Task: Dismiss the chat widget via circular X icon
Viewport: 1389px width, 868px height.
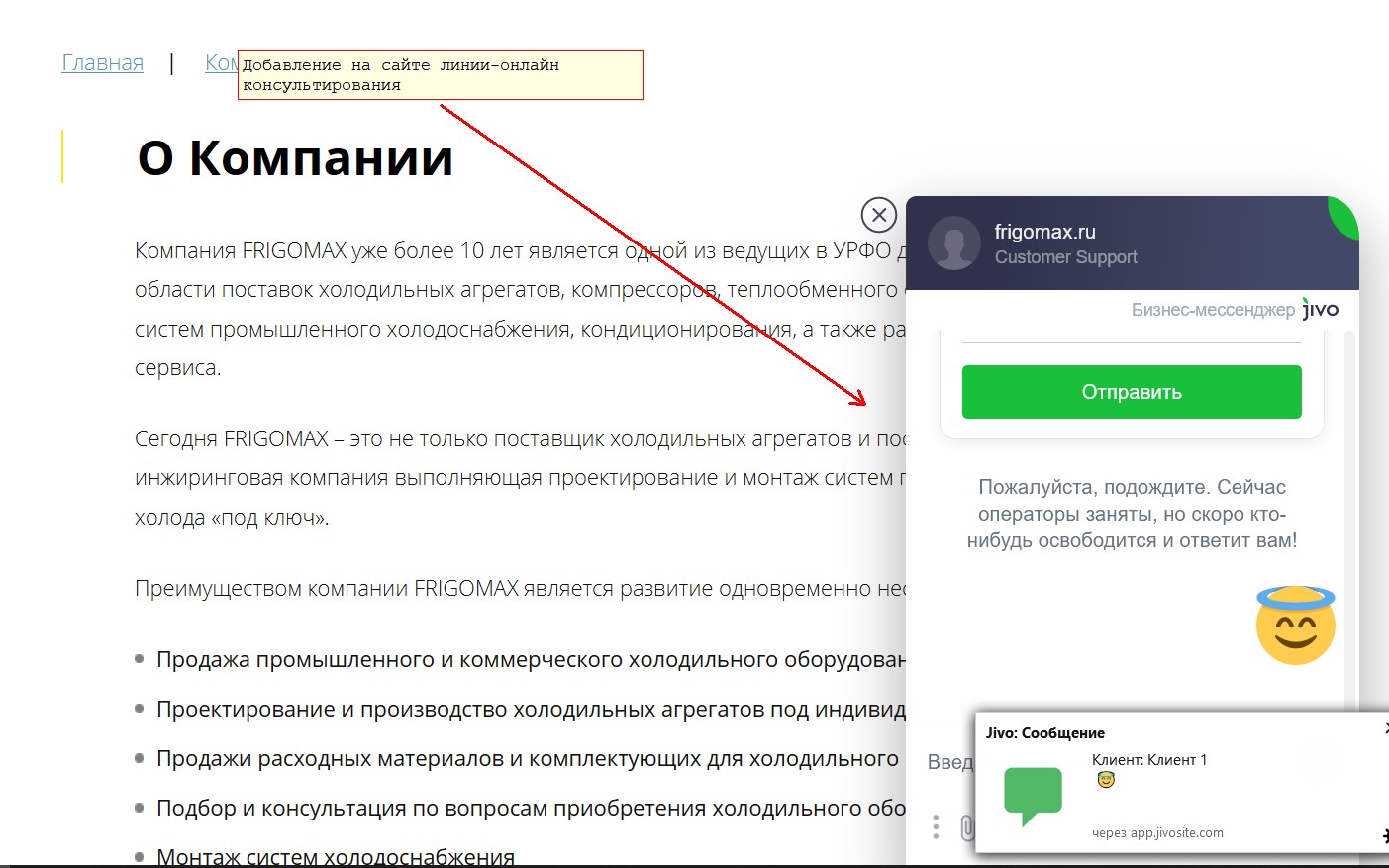Action: 877,214
